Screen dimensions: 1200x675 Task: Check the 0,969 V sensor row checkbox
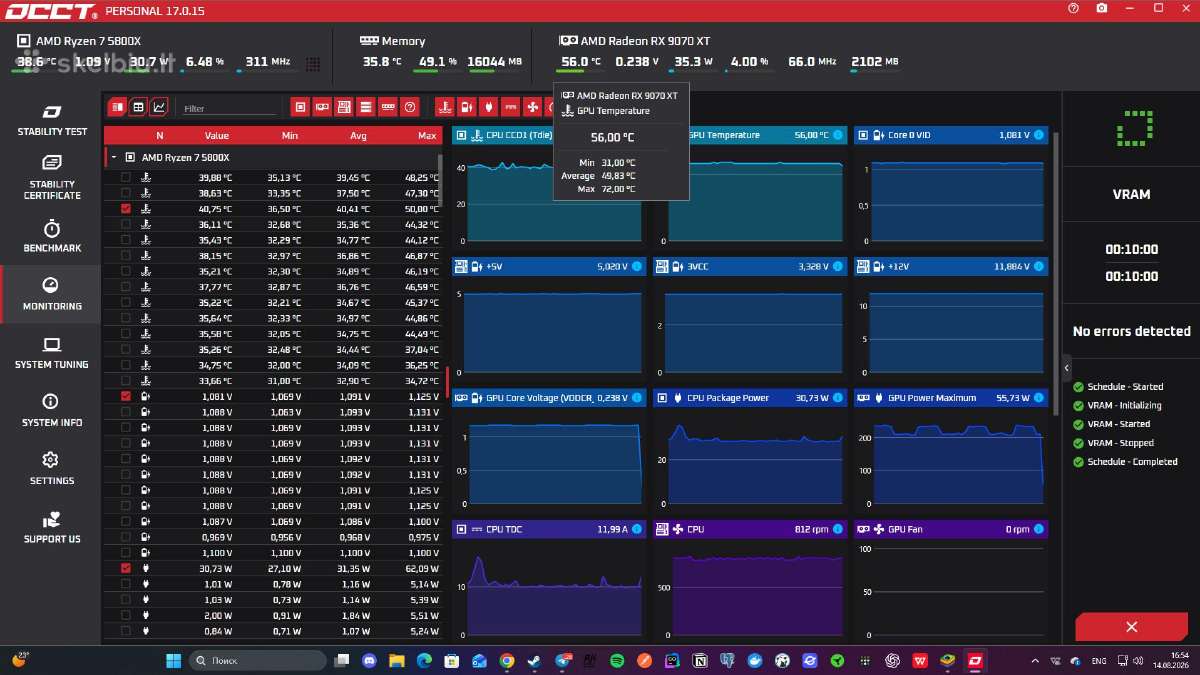(126, 537)
